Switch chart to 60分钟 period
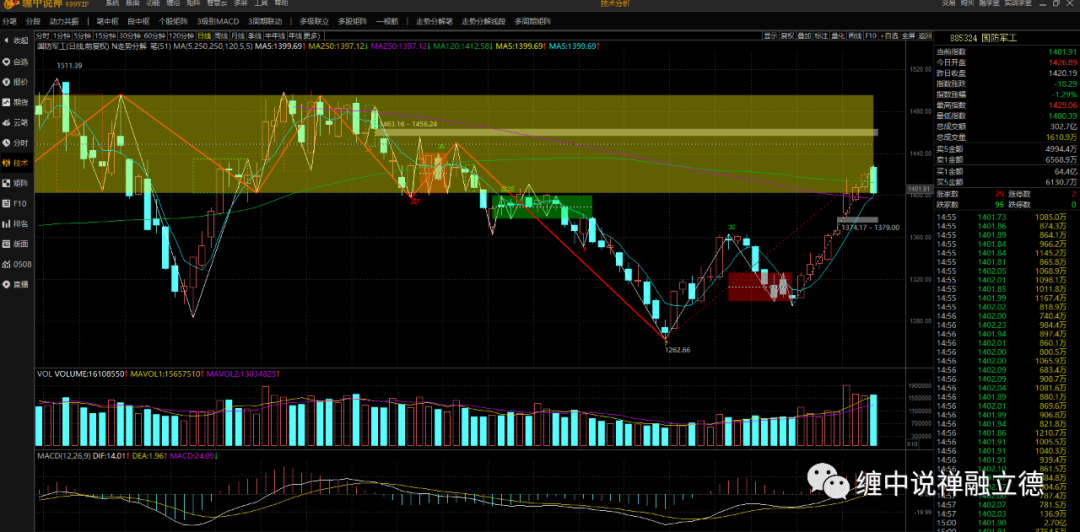1080x532 pixels. 154,35
